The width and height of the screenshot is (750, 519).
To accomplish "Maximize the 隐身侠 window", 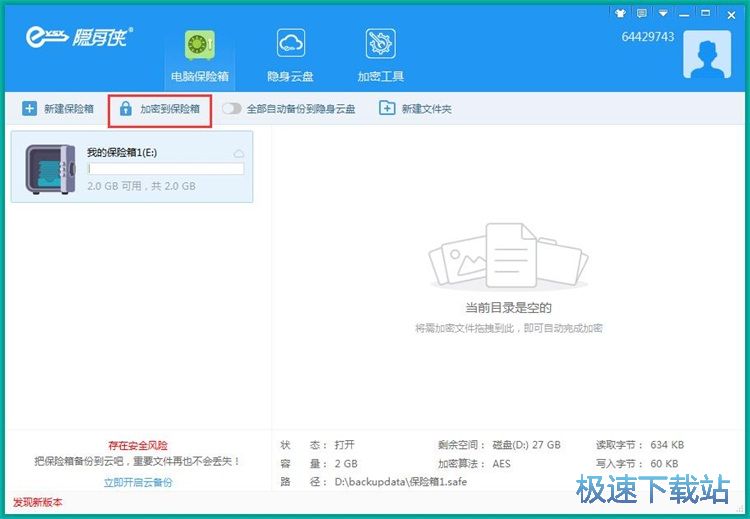I will tap(706, 13).
